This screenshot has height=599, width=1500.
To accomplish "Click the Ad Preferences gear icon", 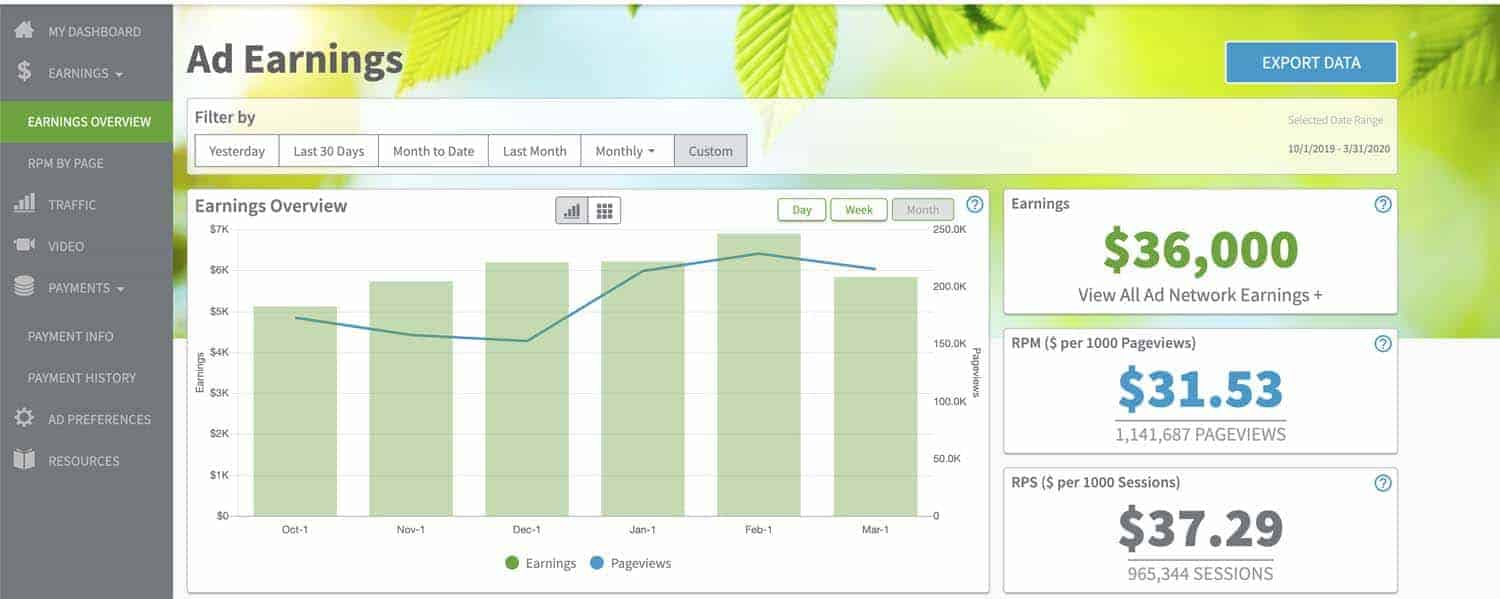I will pos(24,418).
